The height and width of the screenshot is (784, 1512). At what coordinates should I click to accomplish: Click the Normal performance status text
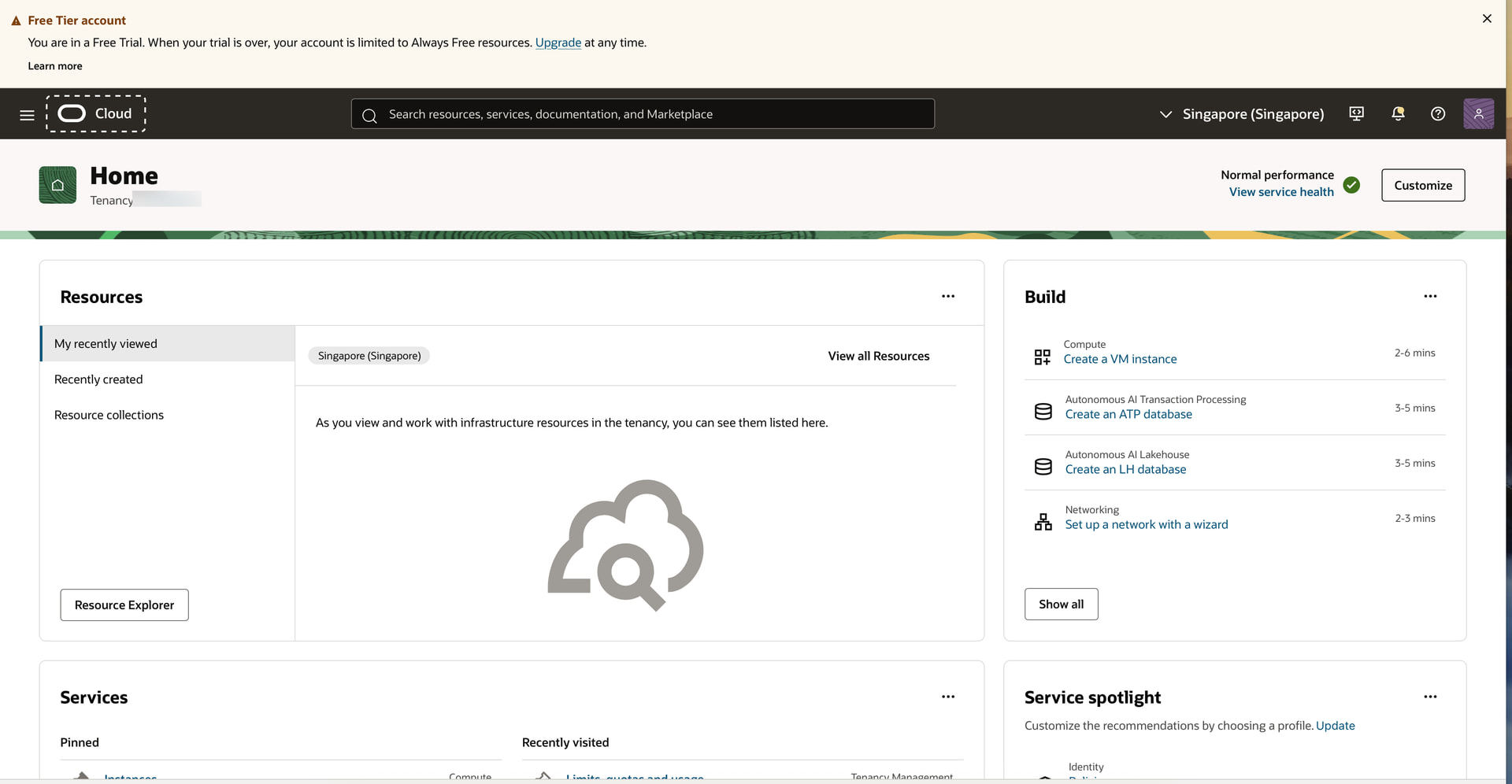click(1277, 175)
